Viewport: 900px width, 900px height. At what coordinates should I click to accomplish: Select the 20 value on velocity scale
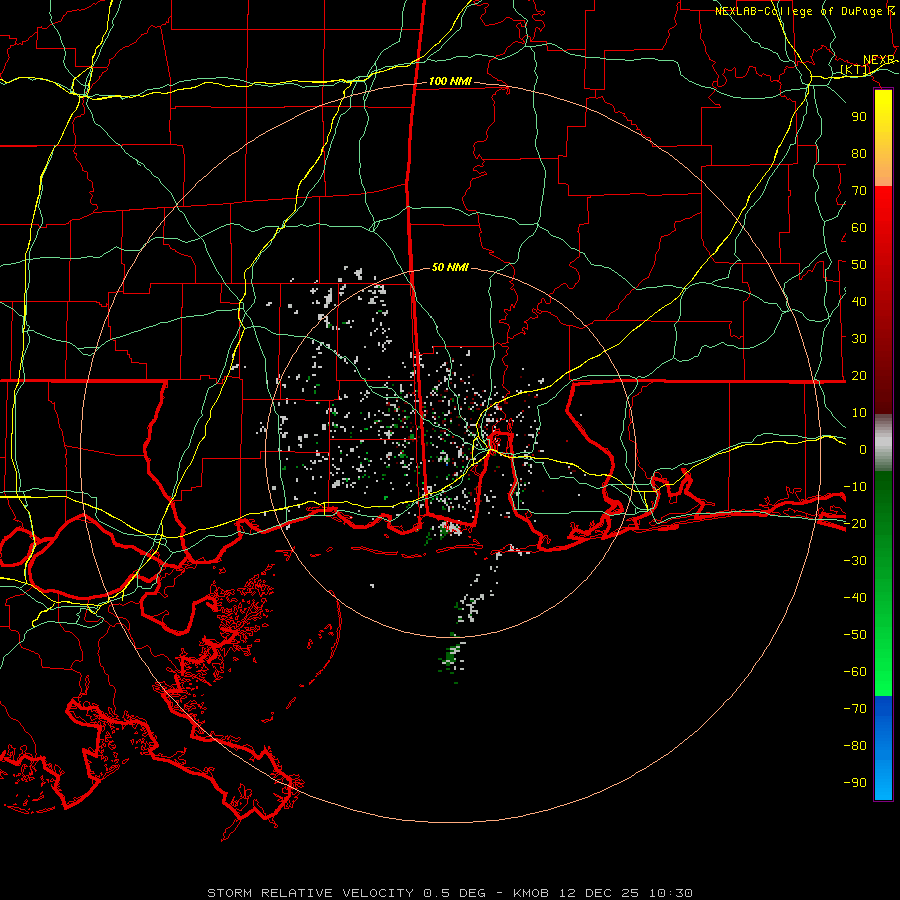coord(859,375)
